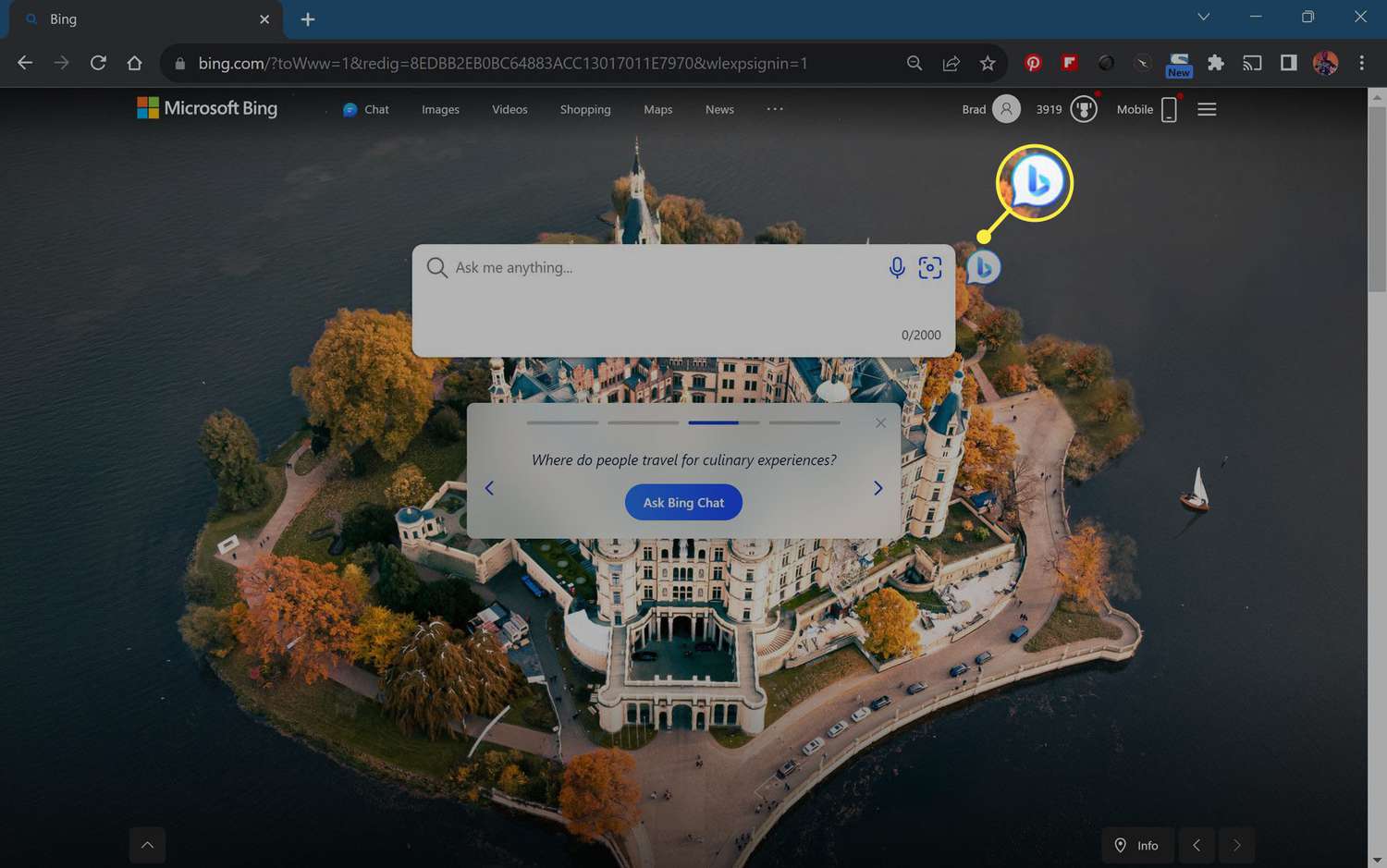Viewport: 1387px width, 868px height.
Task: Open Chrome extensions puzzle icon
Action: point(1215,63)
